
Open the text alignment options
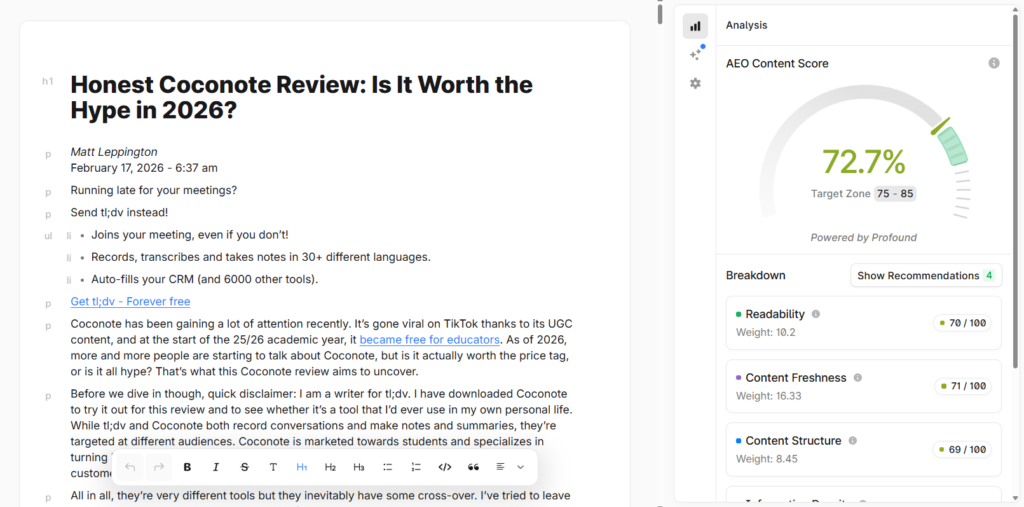tap(501, 467)
